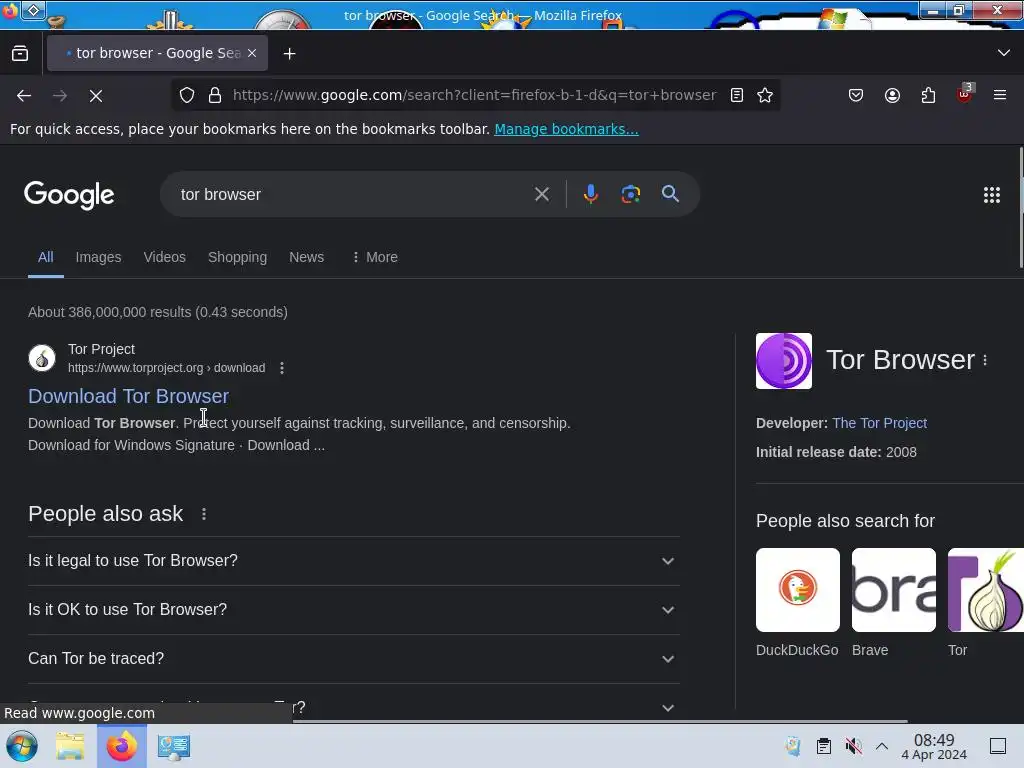
Task: Open a new tab with plus button
Action: (289, 54)
